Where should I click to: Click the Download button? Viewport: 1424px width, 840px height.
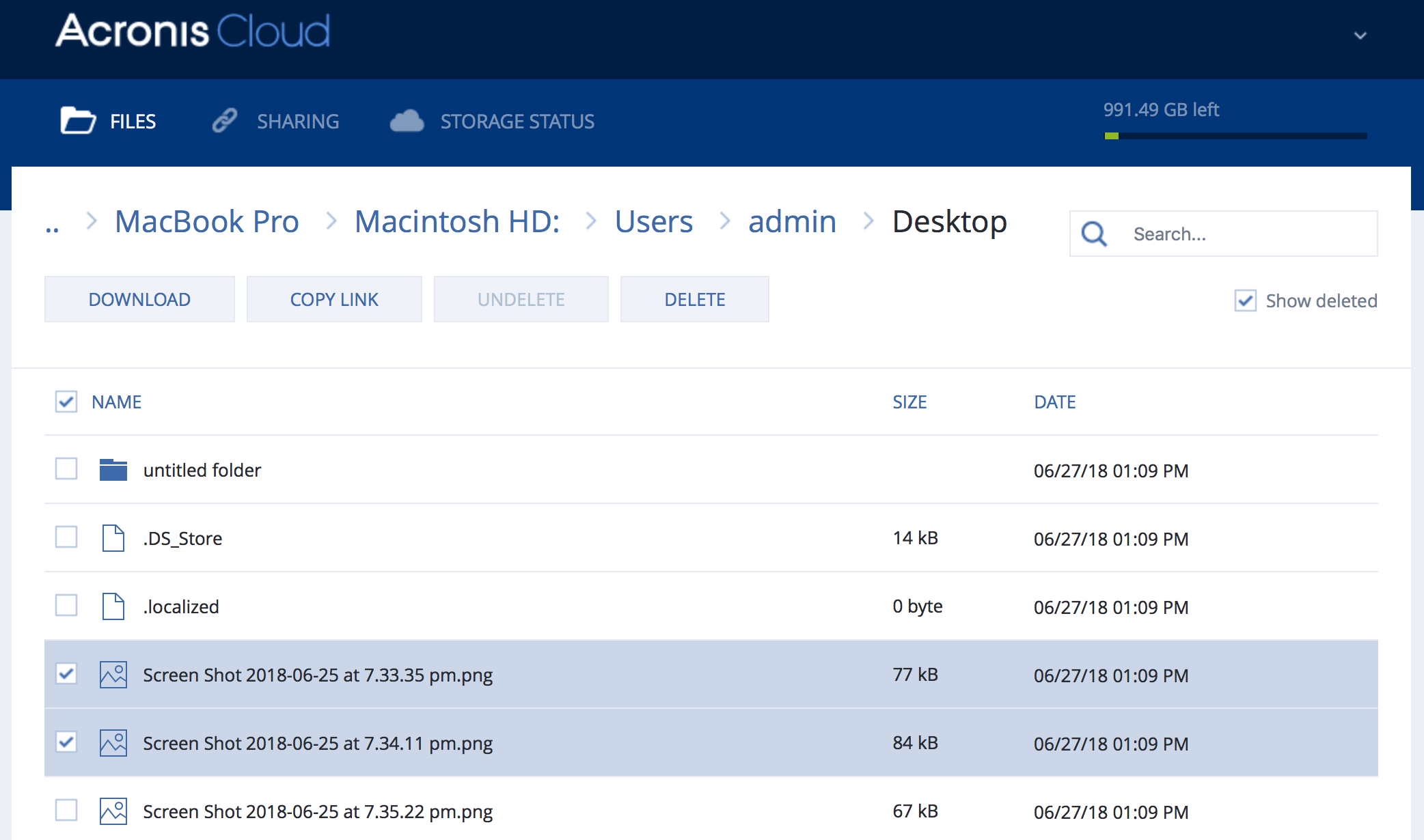[x=139, y=298]
